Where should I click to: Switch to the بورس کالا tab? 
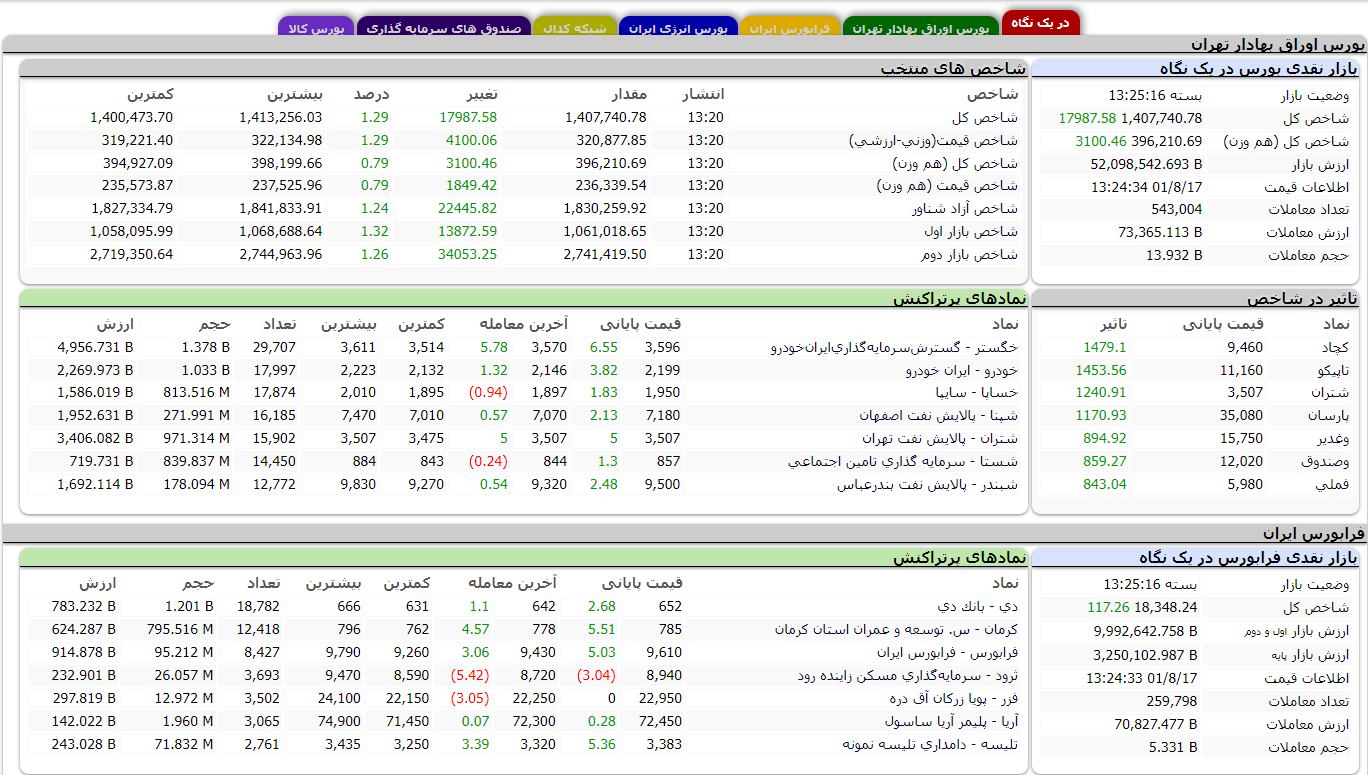click(x=316, y=28)
